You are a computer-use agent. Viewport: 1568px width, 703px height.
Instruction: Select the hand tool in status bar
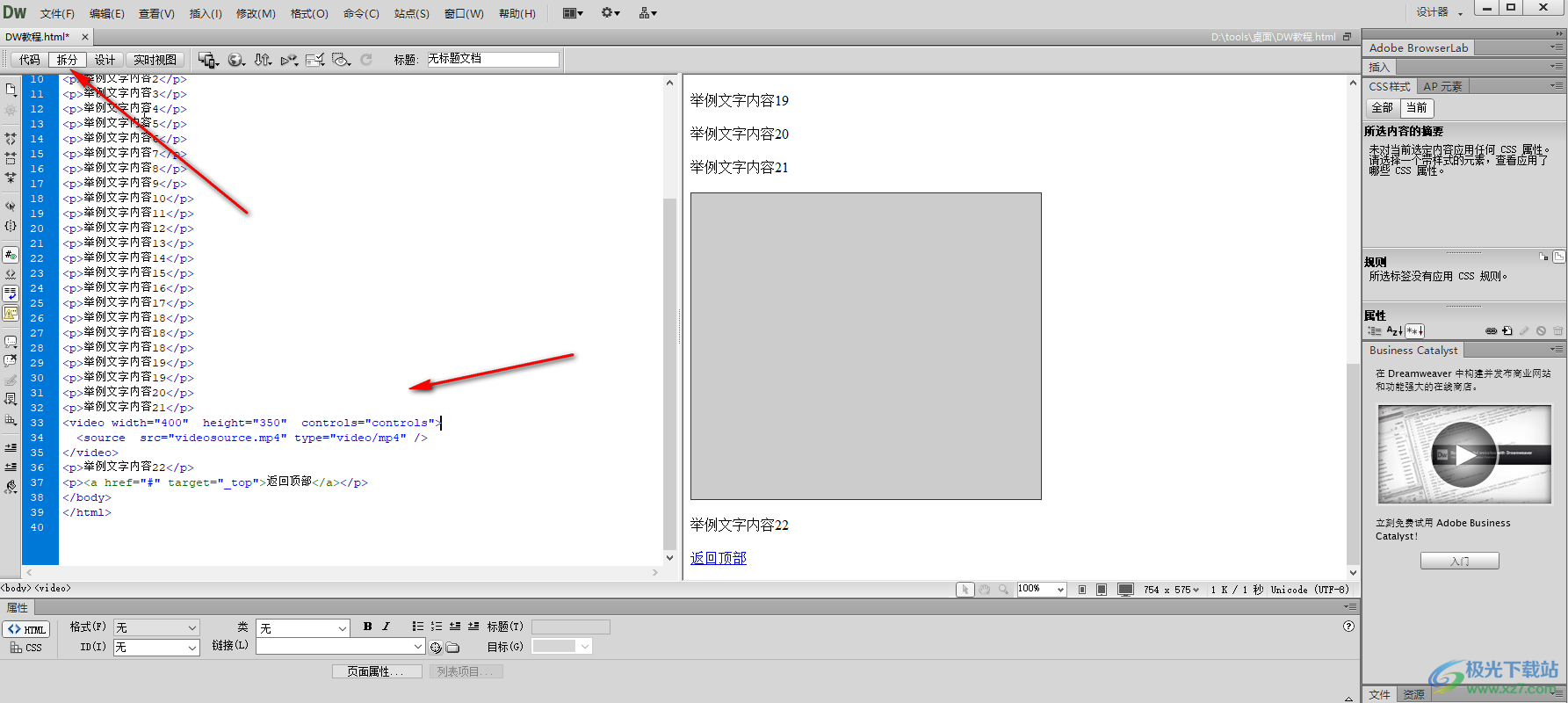click(985, 590)
